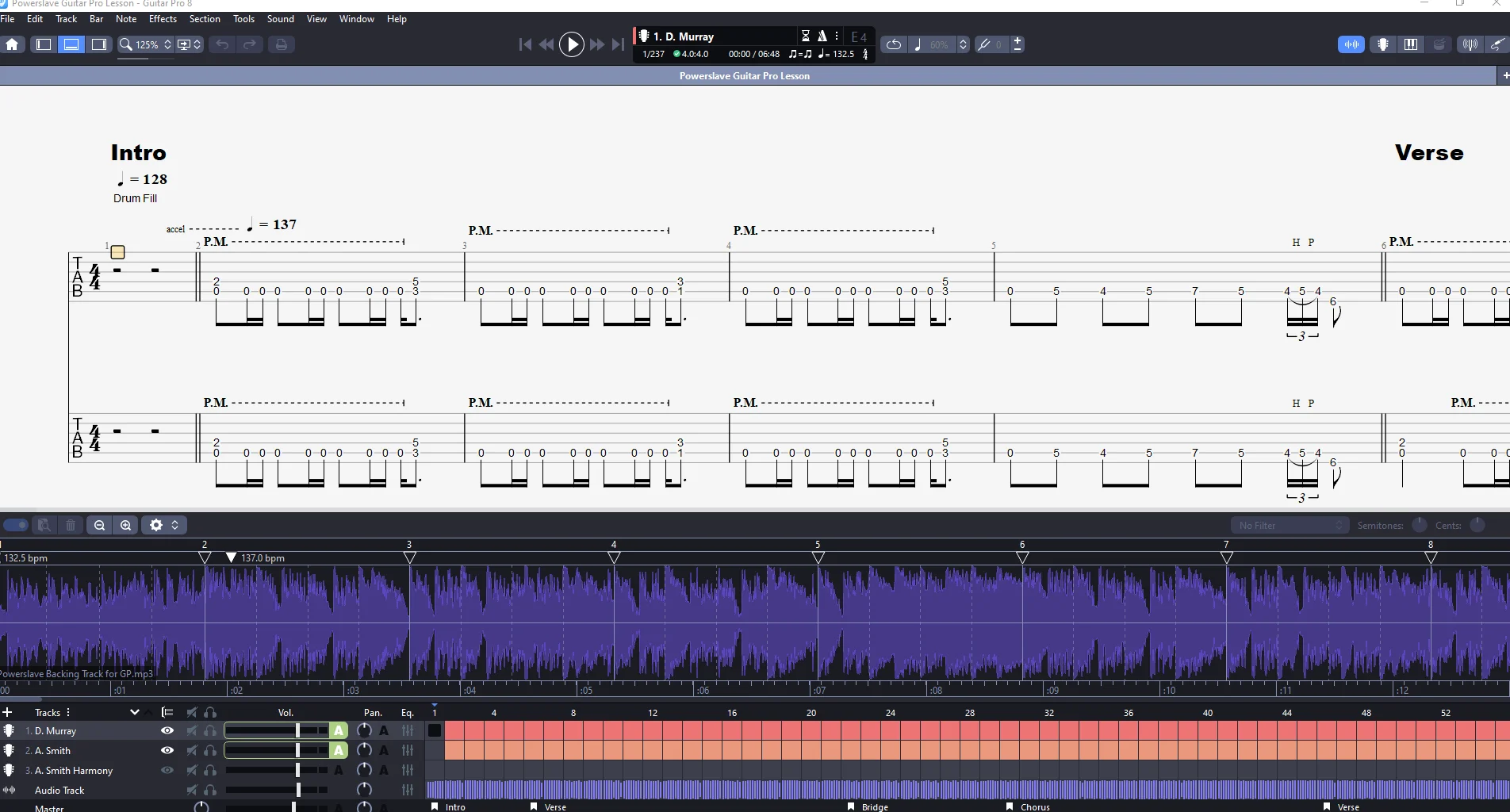Zoom out the audio waveform
This screenshot has width=1510, height=812.
pyautogui.click(x=99, y=525)
